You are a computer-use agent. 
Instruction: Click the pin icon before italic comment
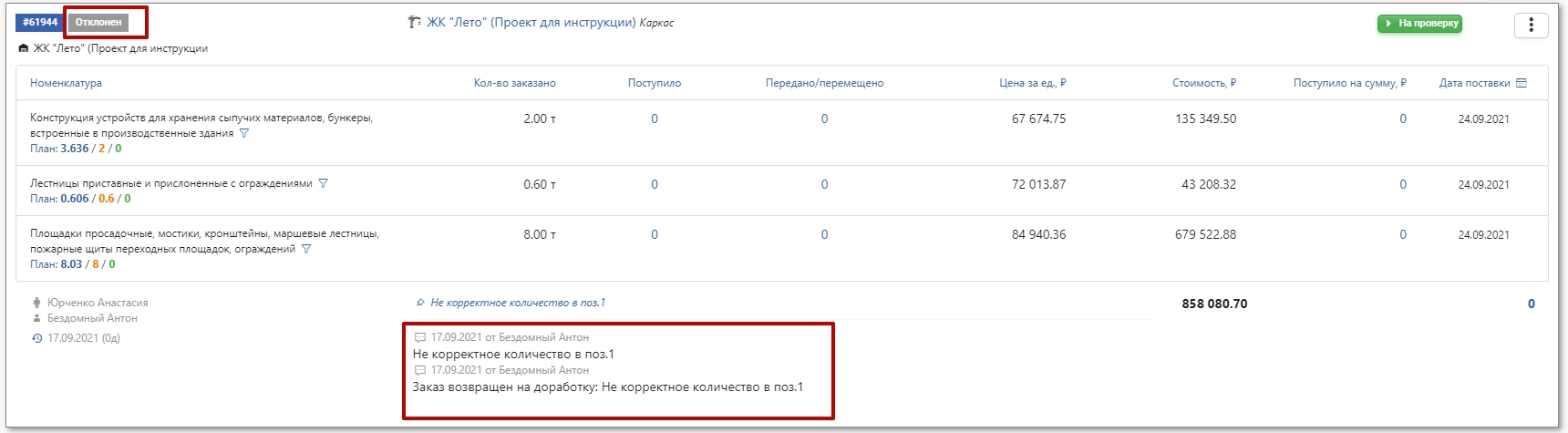[x=420, y=303]
